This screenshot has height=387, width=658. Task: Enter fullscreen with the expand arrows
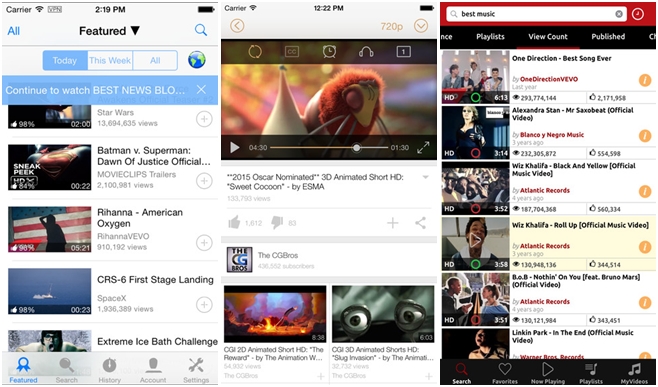coord(423,147)
